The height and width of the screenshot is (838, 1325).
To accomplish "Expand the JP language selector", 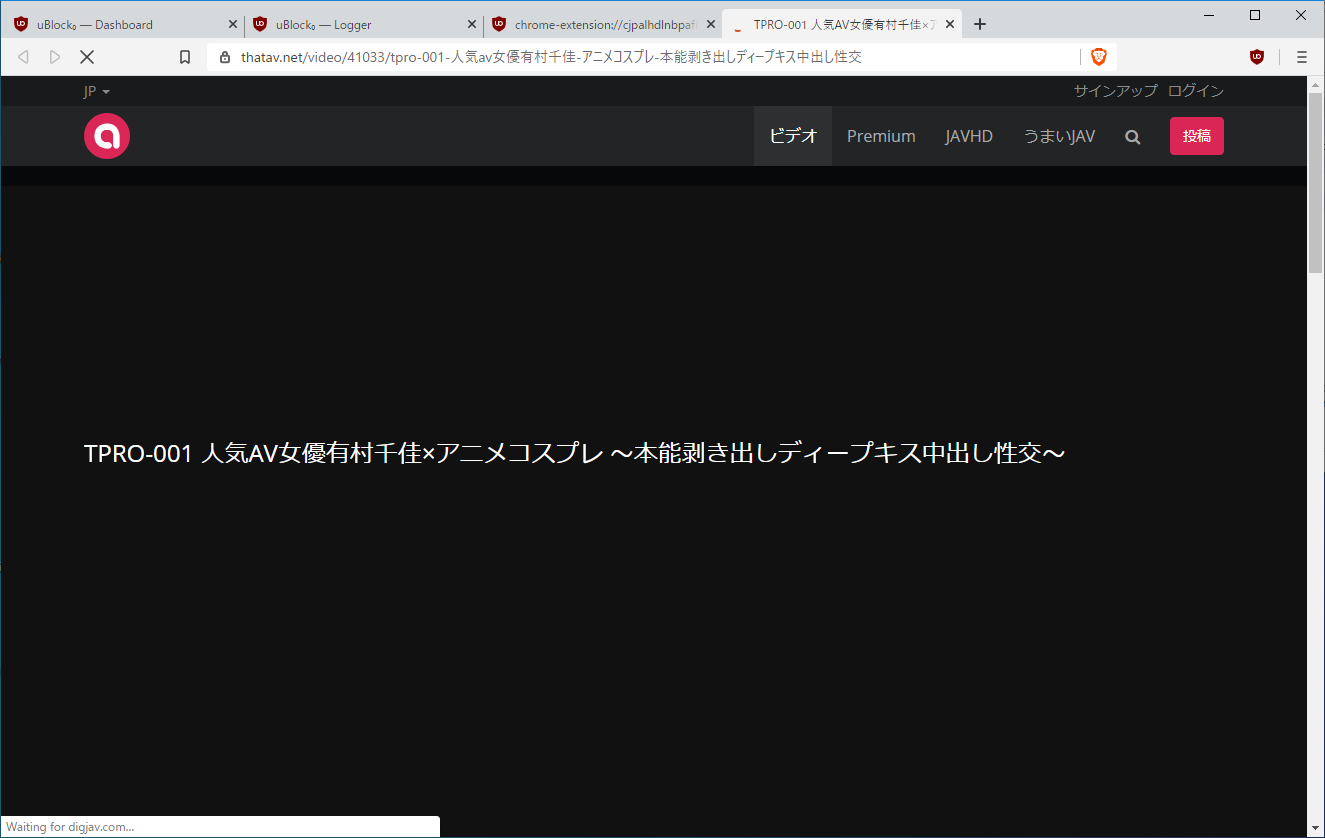I will point(96,90).
